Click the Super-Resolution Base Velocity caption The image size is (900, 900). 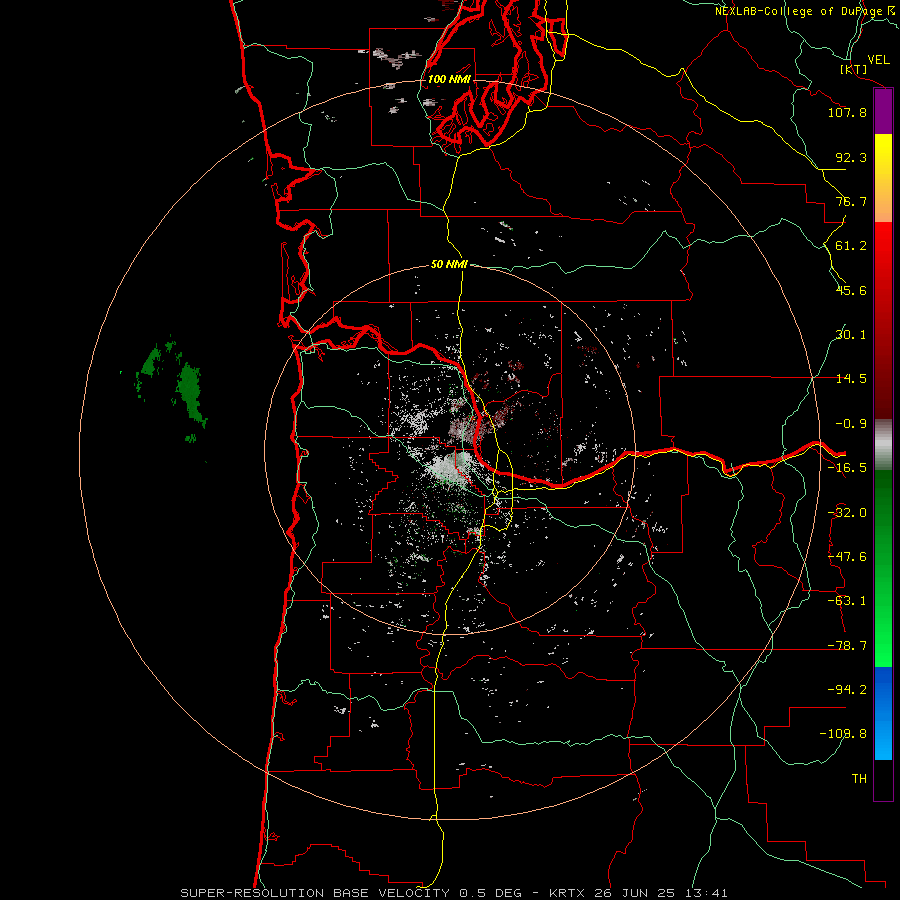point(453,893)
